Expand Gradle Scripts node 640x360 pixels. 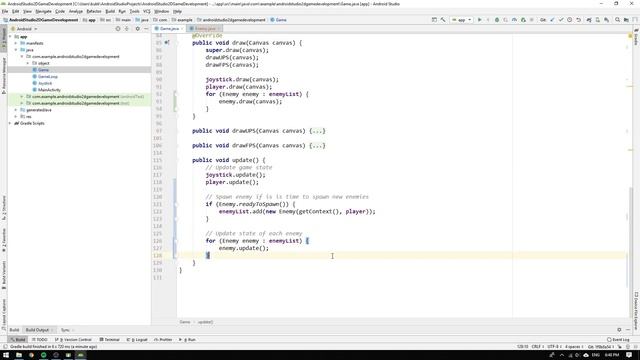[x=10, y=123]
